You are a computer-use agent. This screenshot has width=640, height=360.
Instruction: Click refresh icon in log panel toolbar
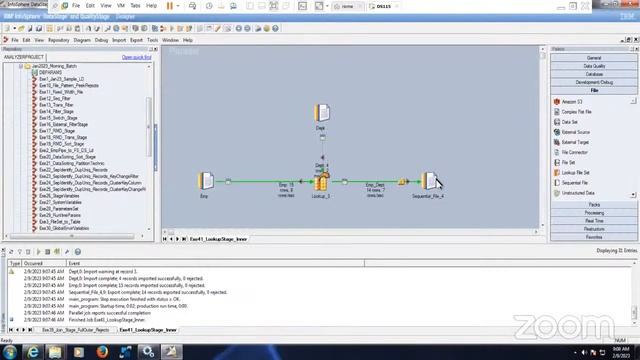(11, 252)
